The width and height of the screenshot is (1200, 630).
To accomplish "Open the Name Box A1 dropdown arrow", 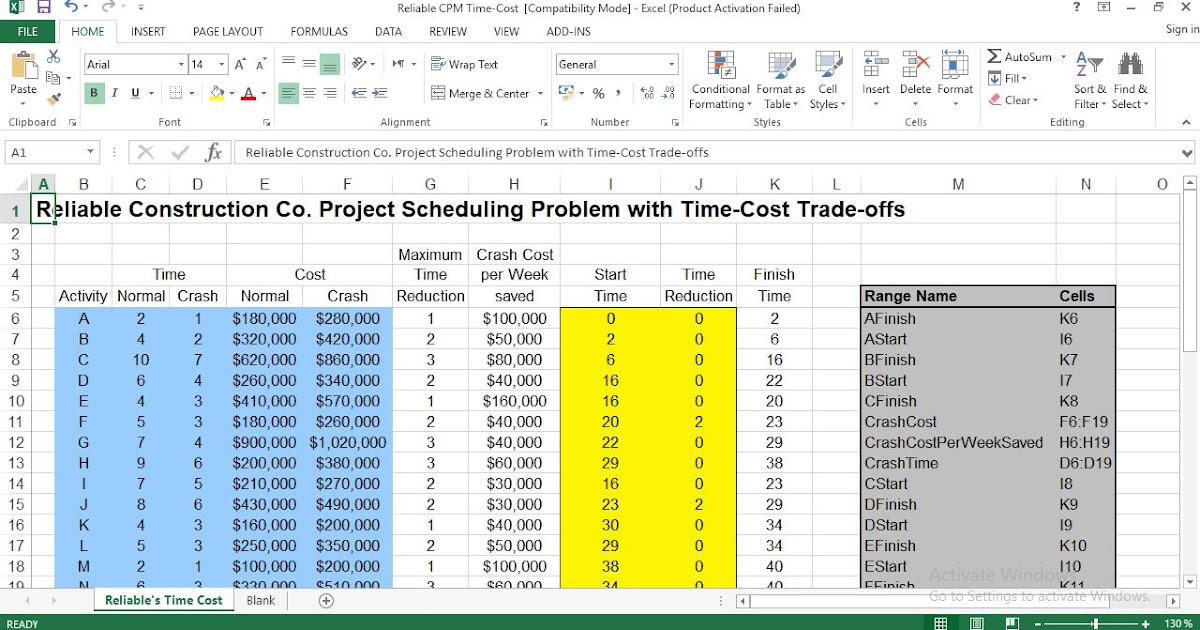I will [x=90, y=152].
